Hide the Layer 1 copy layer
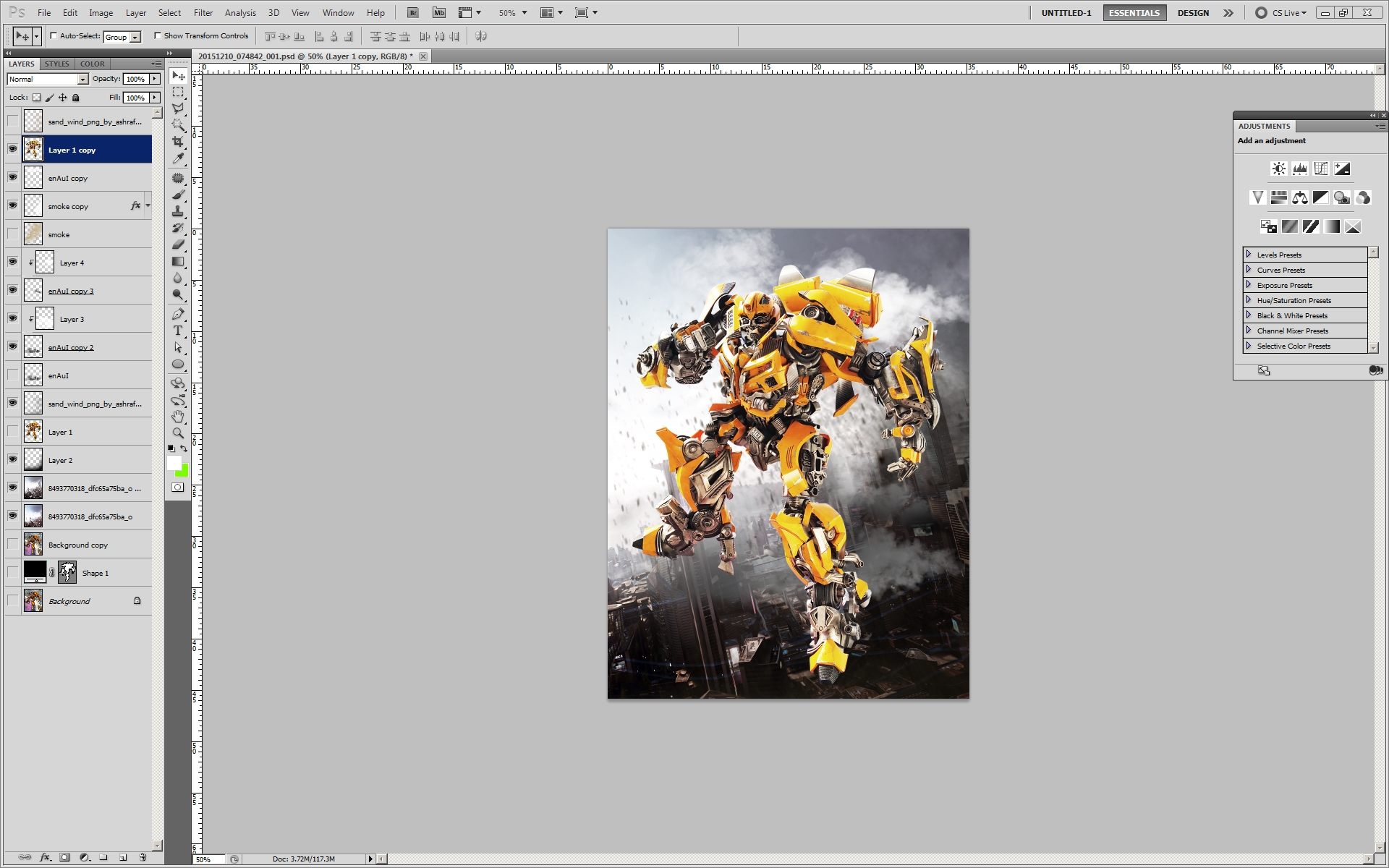1389x868 pixels. (12, 149)
